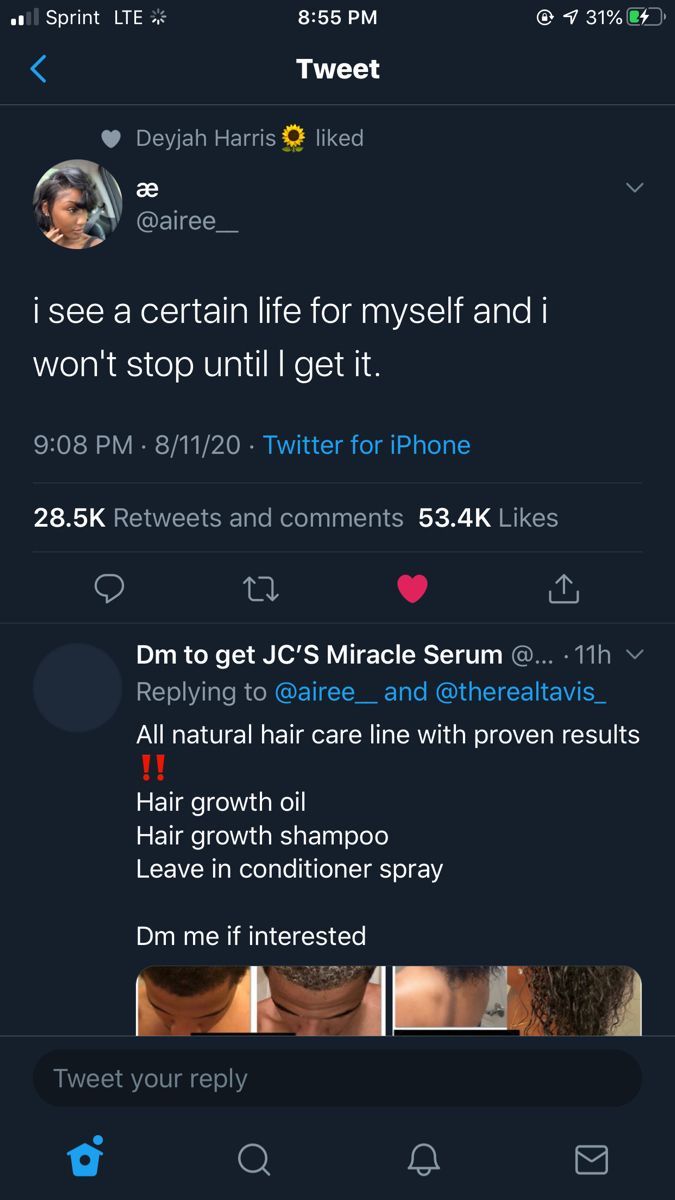
Task: Unlike the tweet with red heart
Action: coord(412,589)
